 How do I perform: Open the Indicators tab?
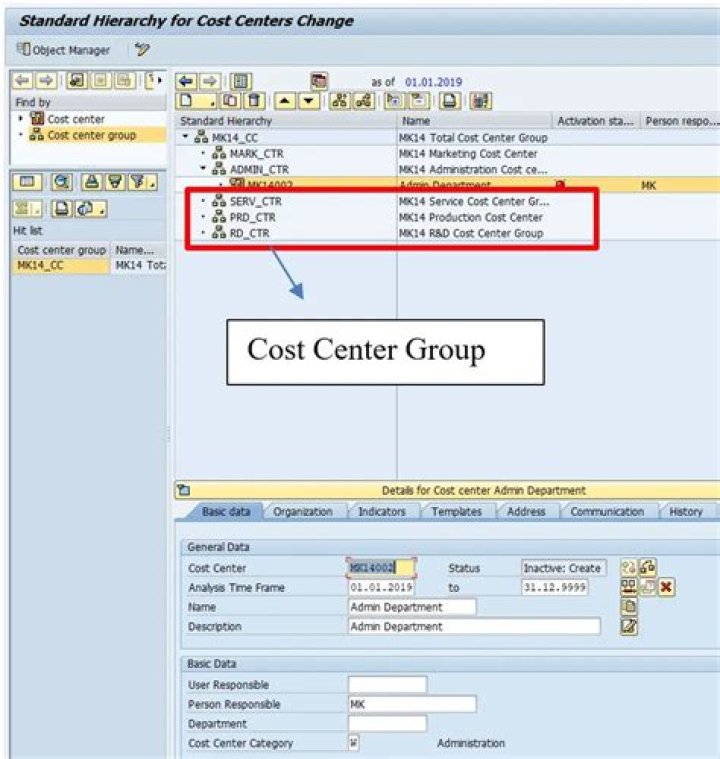pyautogui.click(x=382, y=512)
